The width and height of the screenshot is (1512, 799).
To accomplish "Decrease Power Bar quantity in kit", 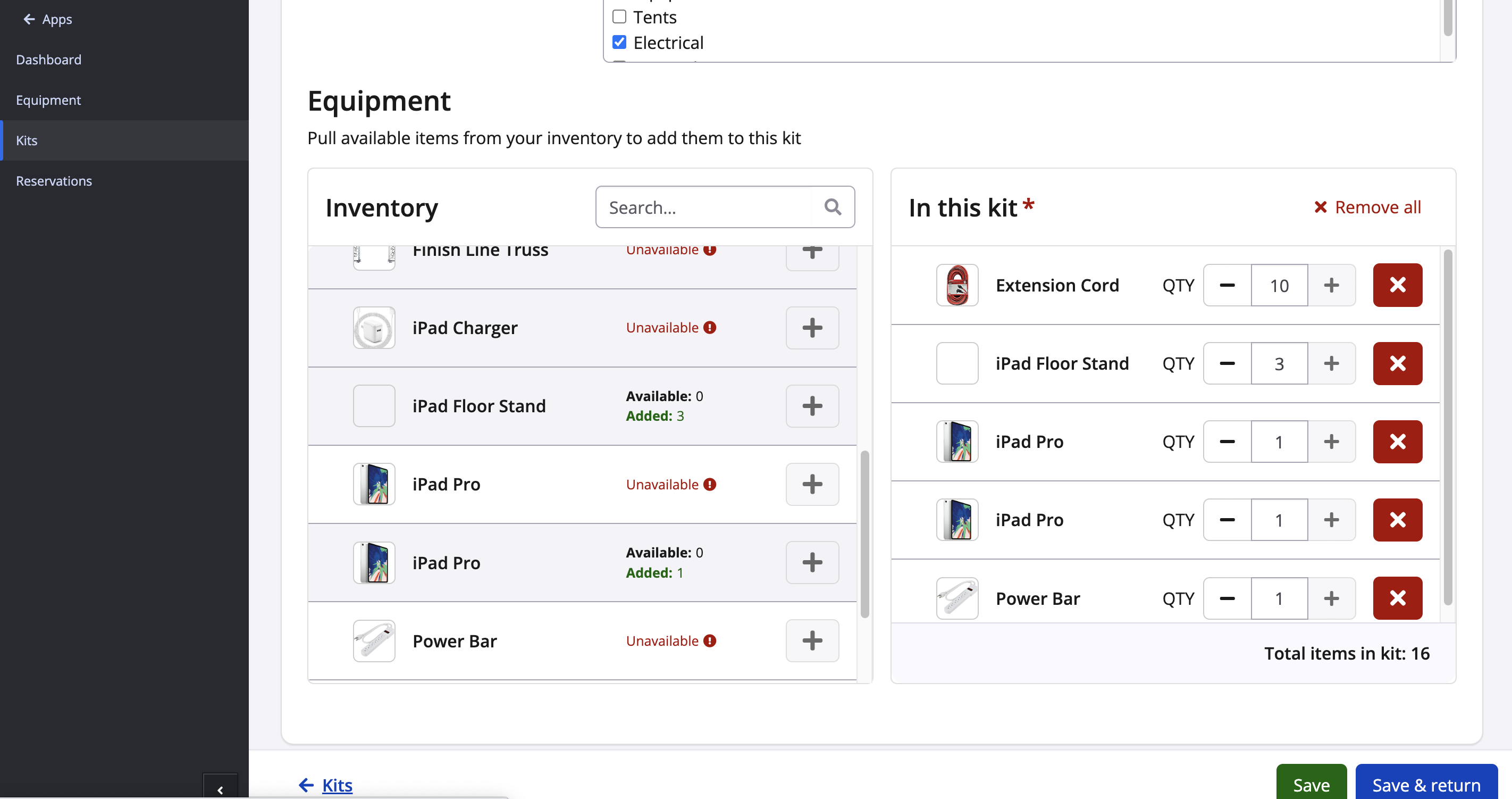I will (1228, 598).
